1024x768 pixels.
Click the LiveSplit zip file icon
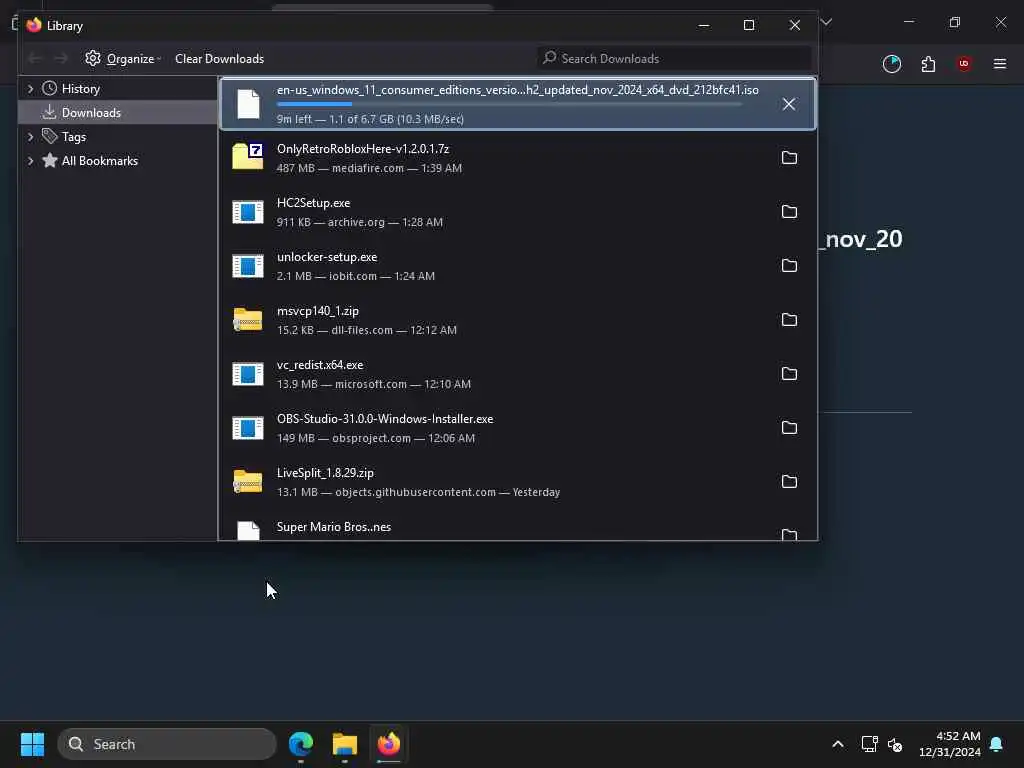248,481
